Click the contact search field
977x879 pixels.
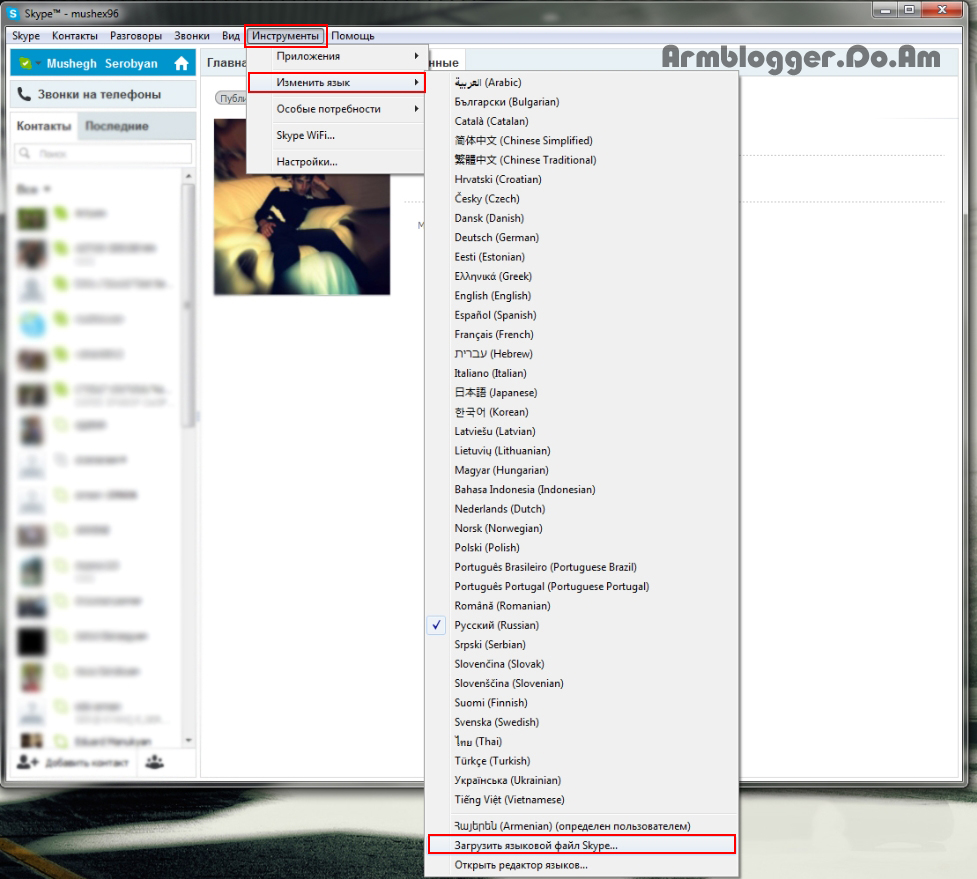[103, 153]
